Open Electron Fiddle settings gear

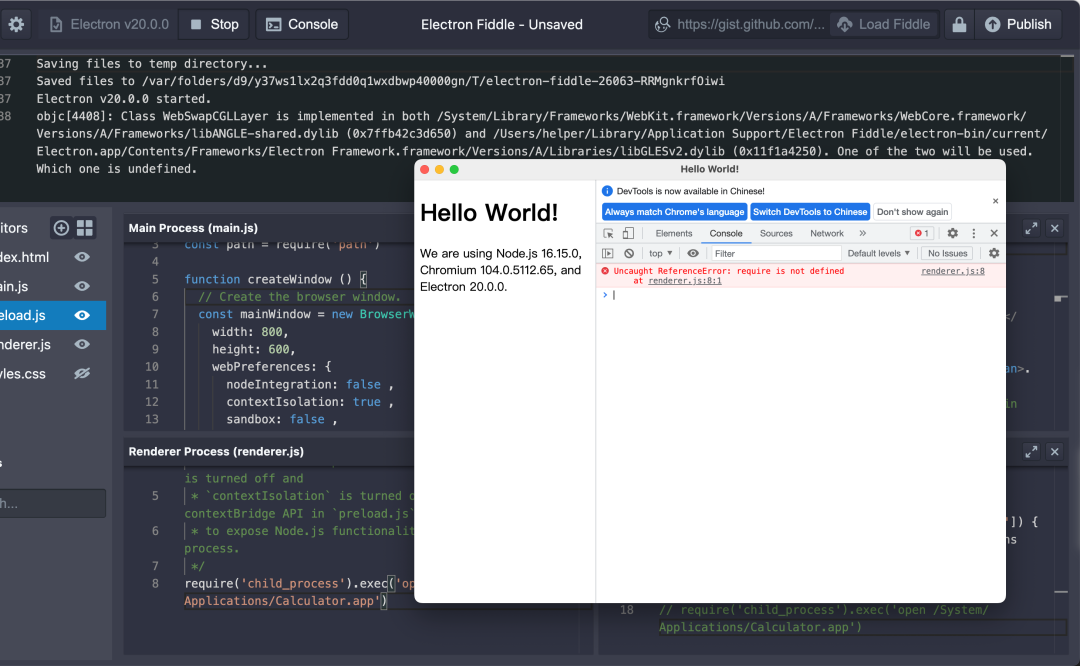(16, 25)
